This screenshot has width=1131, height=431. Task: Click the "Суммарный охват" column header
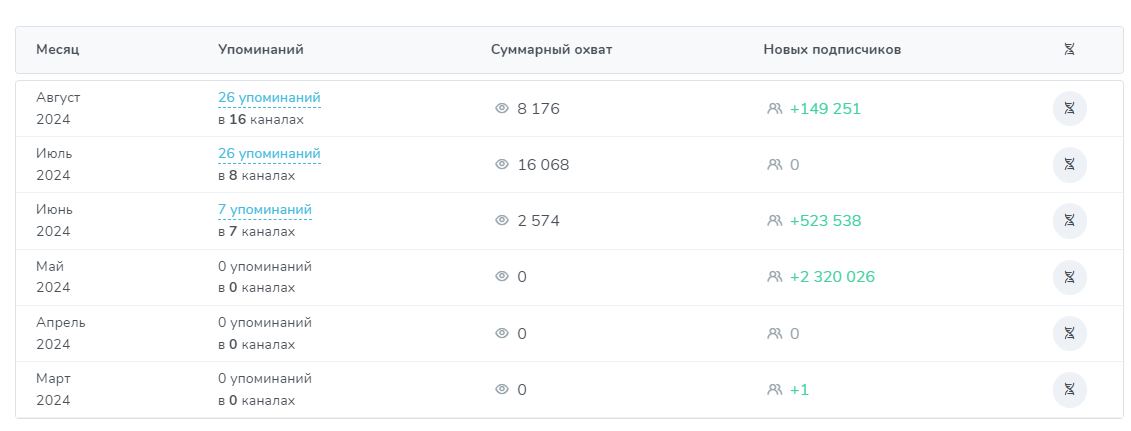point(552,50)
